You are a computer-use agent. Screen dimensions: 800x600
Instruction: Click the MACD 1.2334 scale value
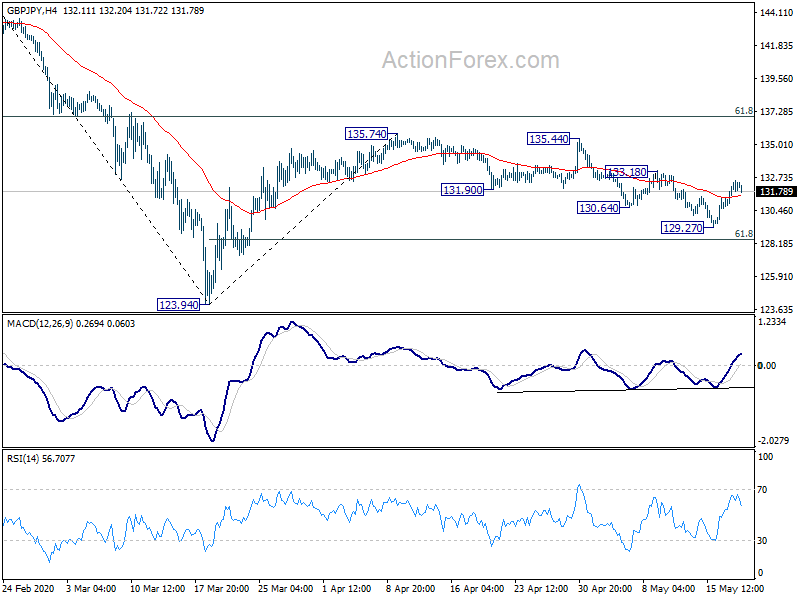click(x=772, y=322)
